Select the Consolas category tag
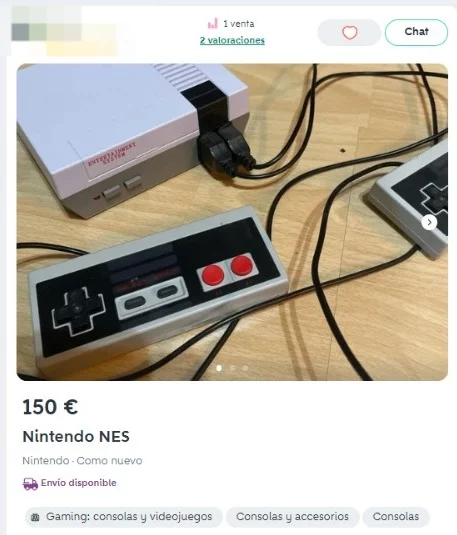 (396, 517)
